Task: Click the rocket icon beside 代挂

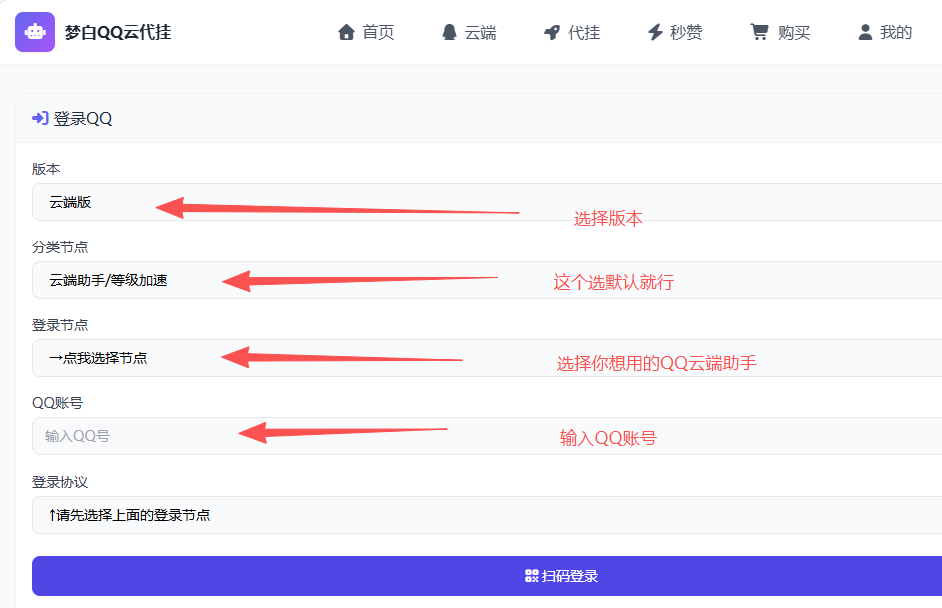Action: (552, 32)
